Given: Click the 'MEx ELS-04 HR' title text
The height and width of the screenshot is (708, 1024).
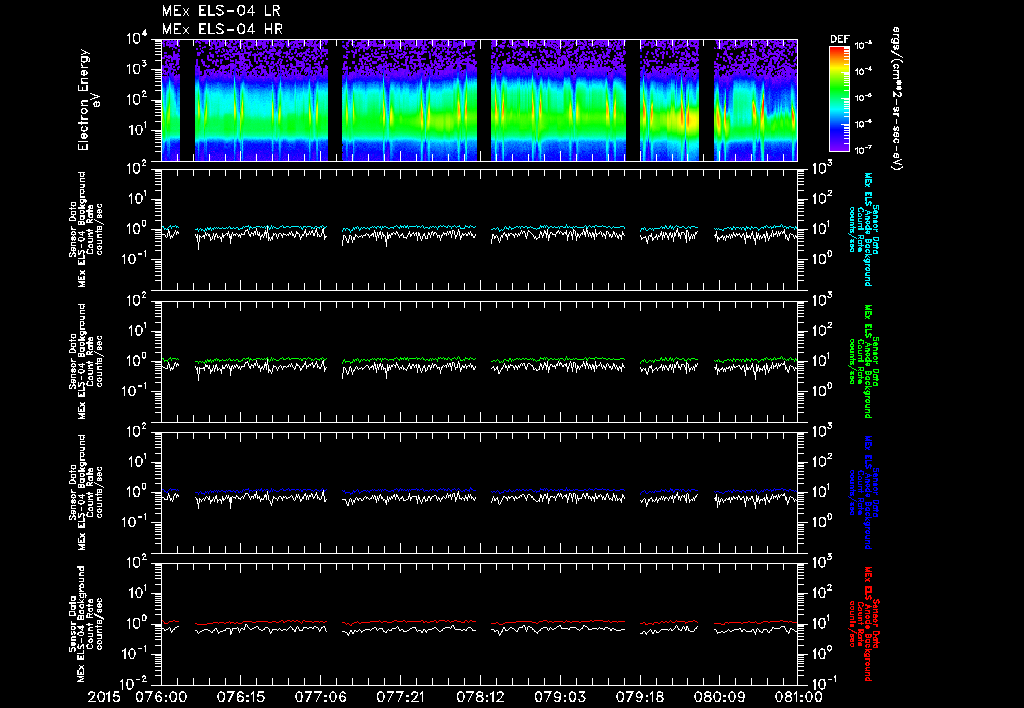Looking at the screenshot, I should coord(222,29).
